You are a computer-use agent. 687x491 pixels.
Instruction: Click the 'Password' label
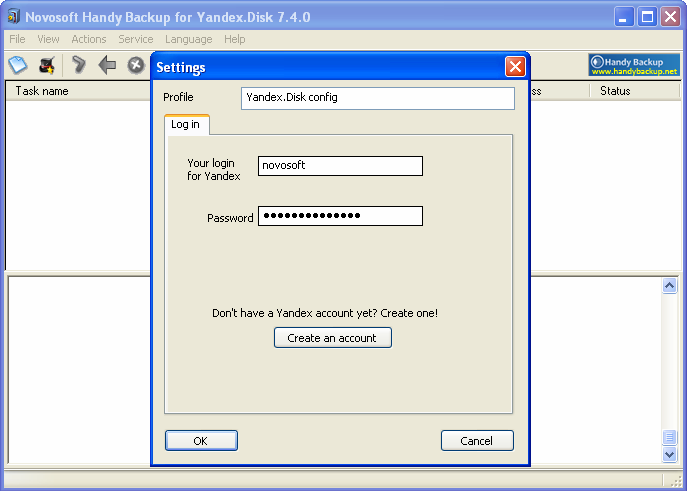(x=230, y=218)
